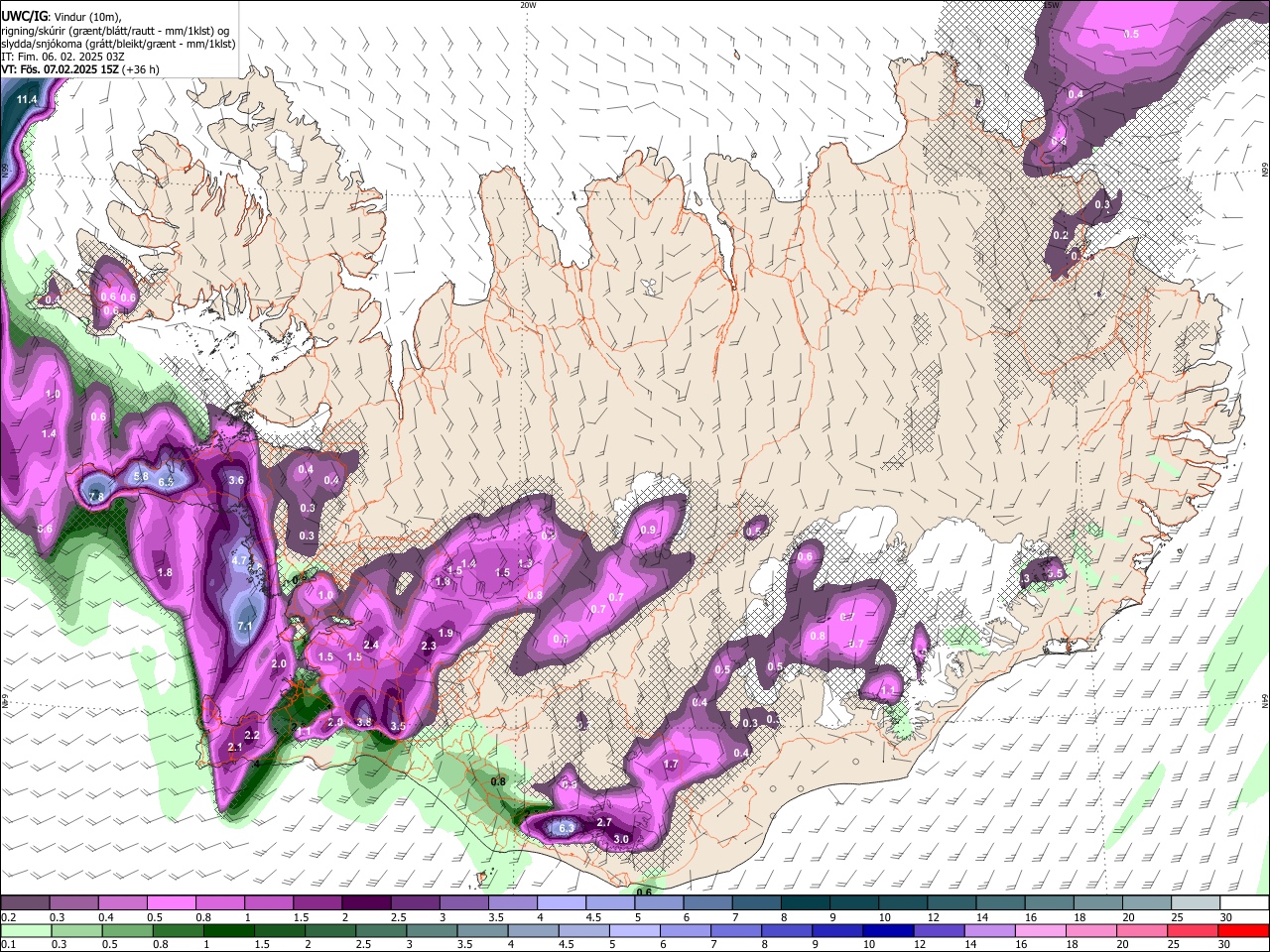Select the 3.0 precipitation value
The width and height of the screenshot is (1270, 952).
point(622,839)
